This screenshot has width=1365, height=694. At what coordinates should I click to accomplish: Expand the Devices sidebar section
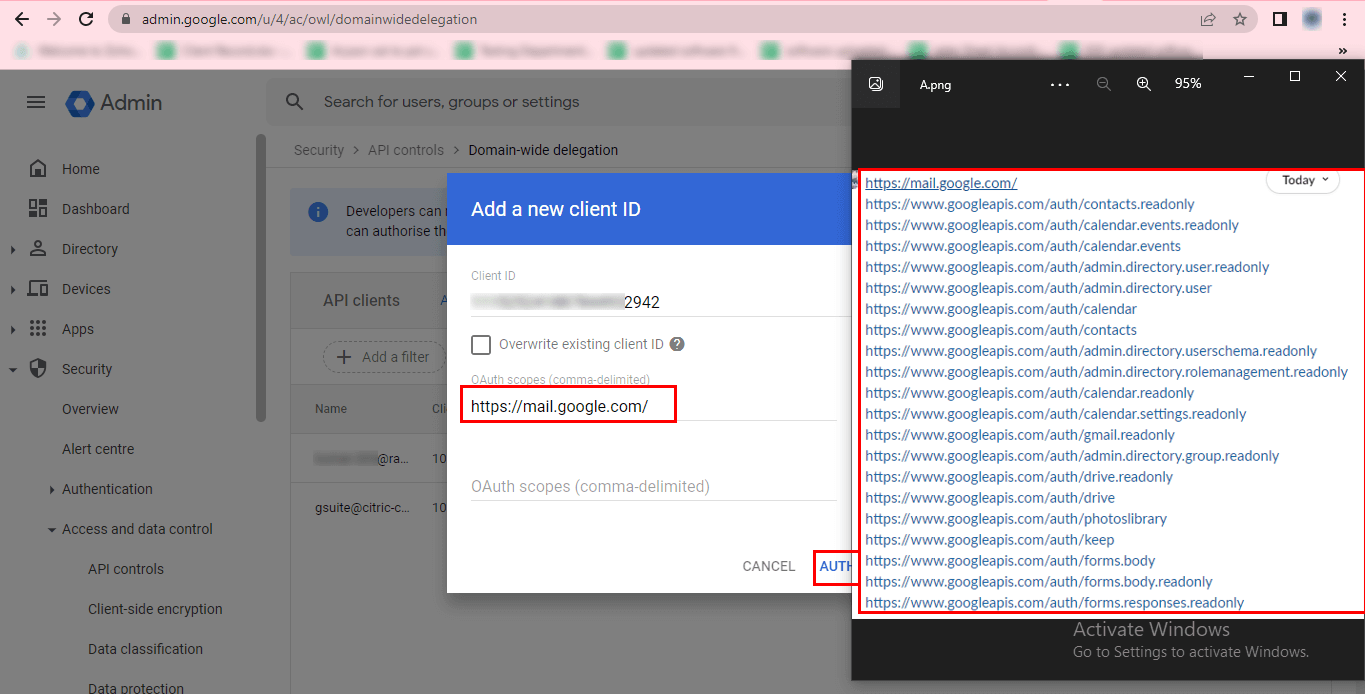click(x=13, y=290)
